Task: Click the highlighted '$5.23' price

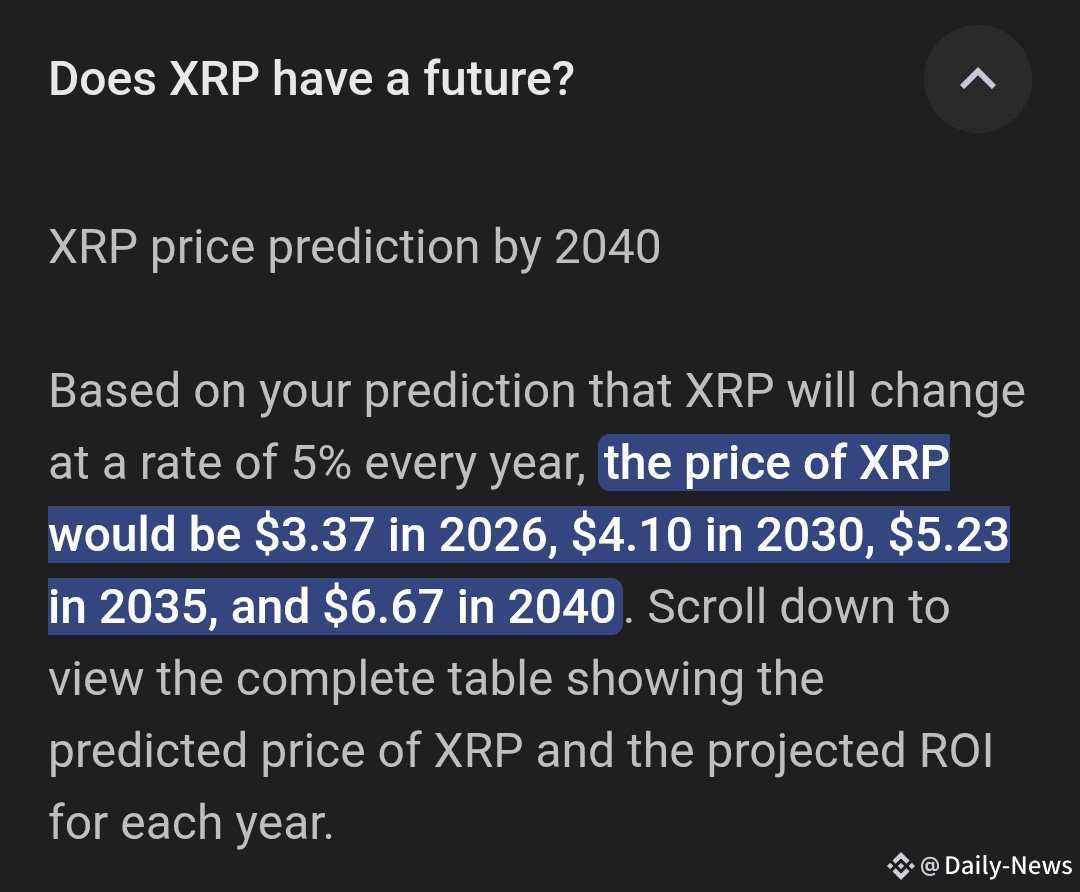Action: point(948,535)
